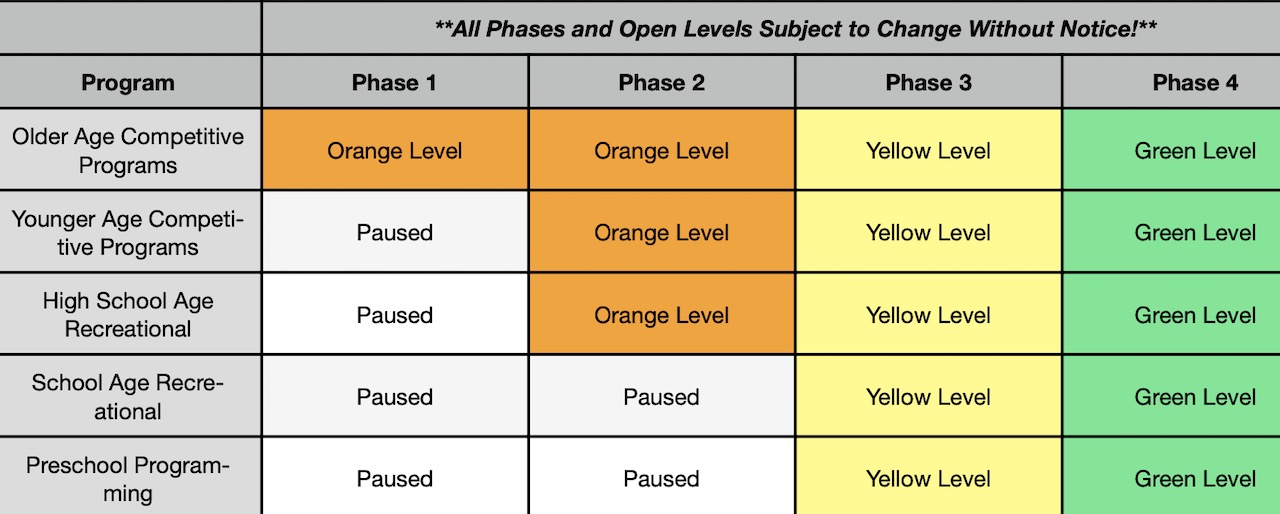The image size is (1280, 514).
Task: Click Older Age Competitive's Phase 1 Orange Level cell
Action: (x=394, y=151)
